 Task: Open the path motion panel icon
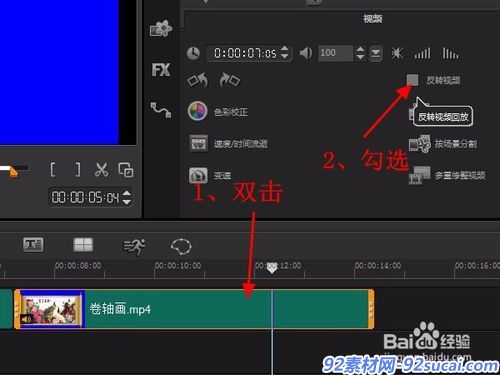point(161,110)
